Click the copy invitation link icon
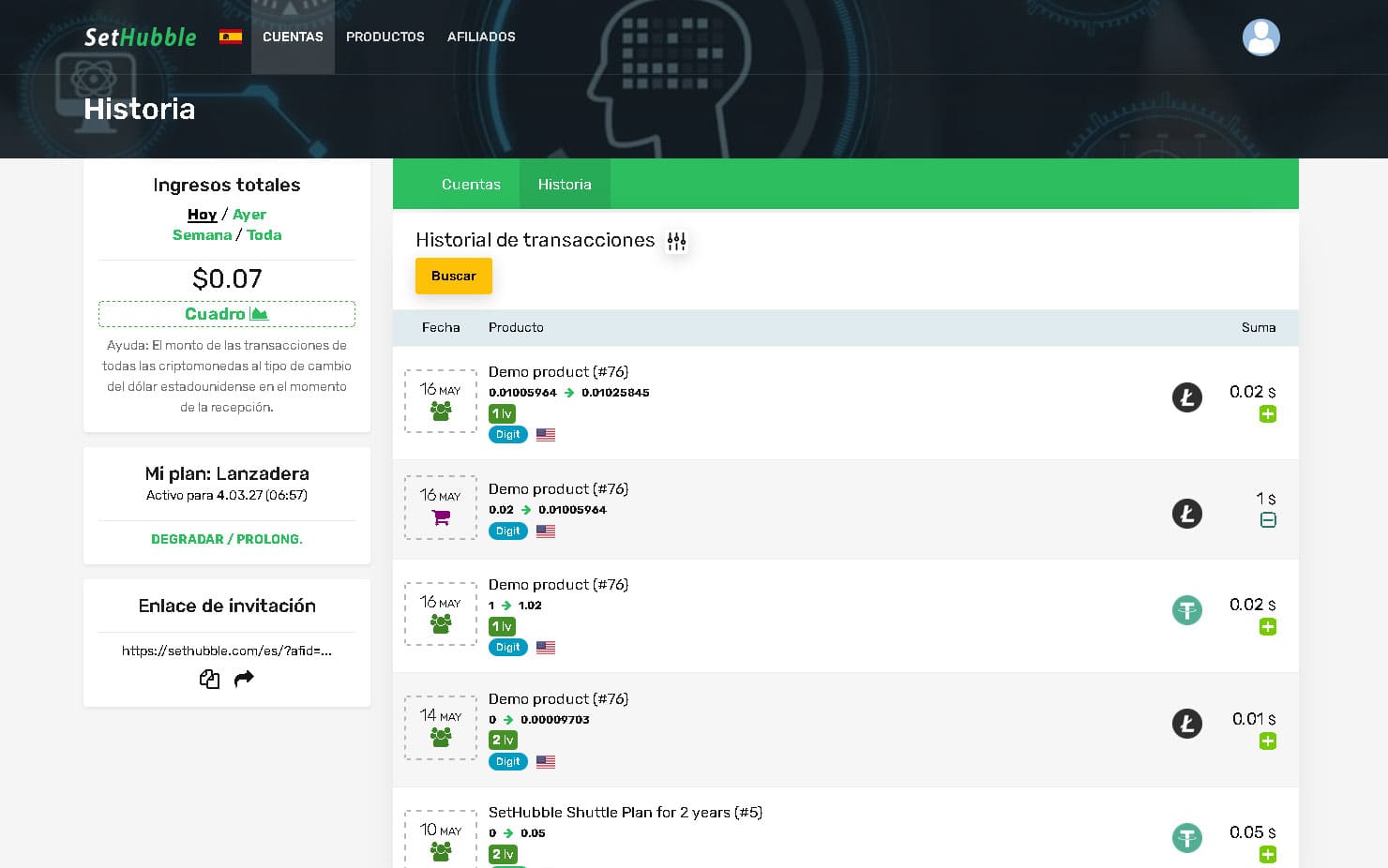The image size is (1388, 868). pos(209,679)
